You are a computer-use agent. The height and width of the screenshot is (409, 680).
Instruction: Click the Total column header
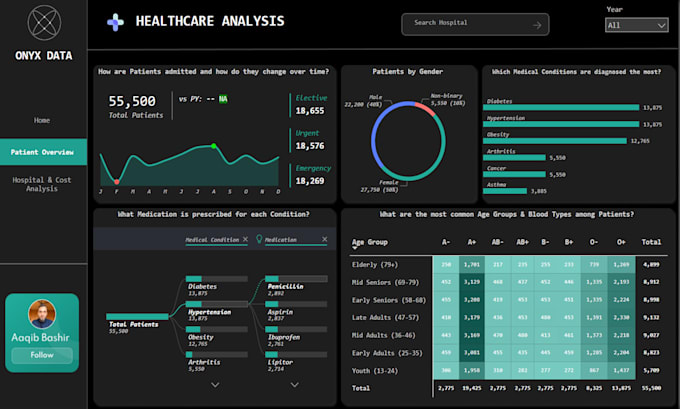click(651, 242)
